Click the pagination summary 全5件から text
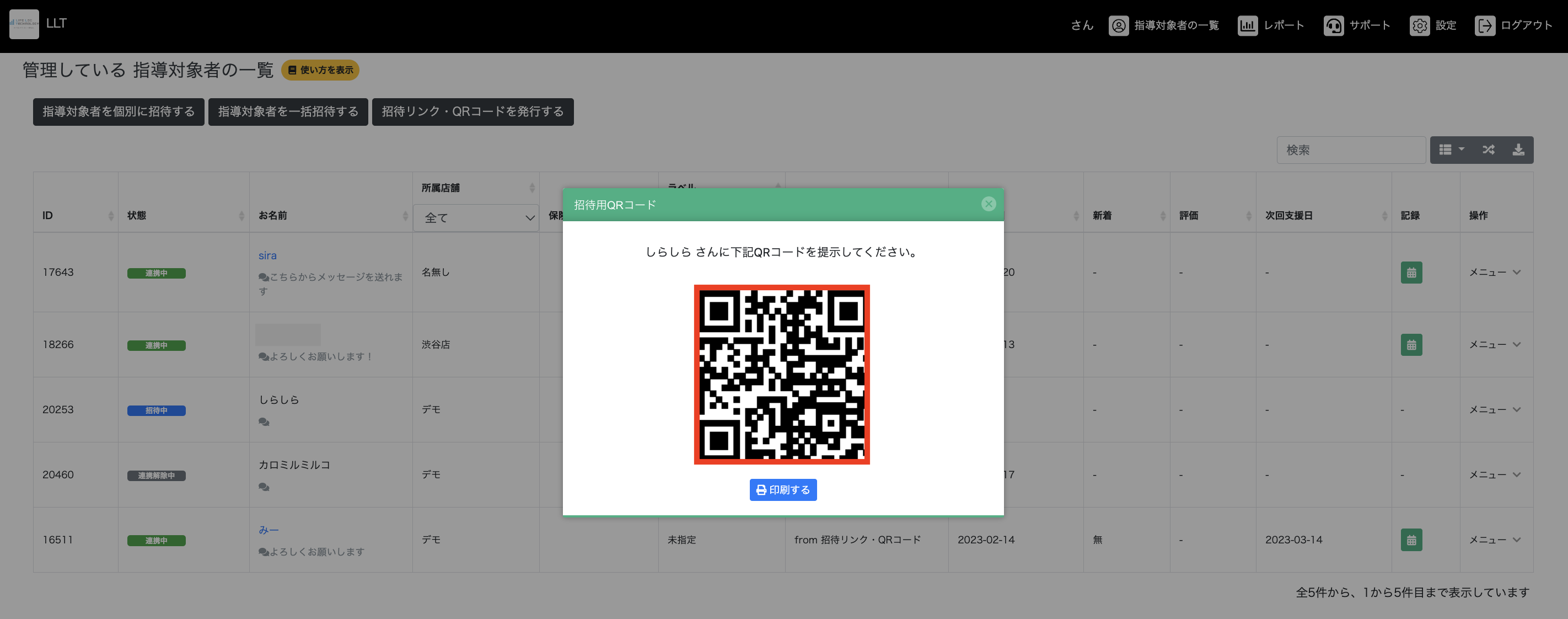1568x619 pixels. tap(1412, 592)
